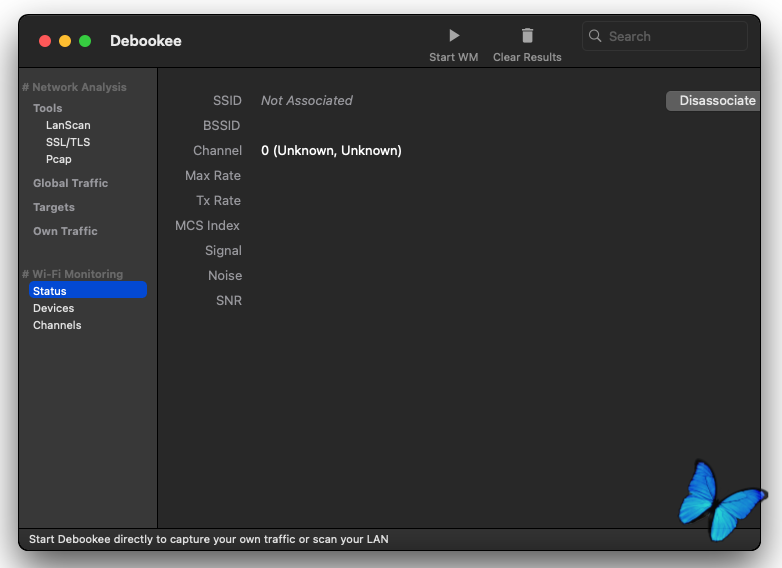Viewport: 782px width, 568px height.
Task: Click the yellow minimize window button
Action: pos(65,41)
